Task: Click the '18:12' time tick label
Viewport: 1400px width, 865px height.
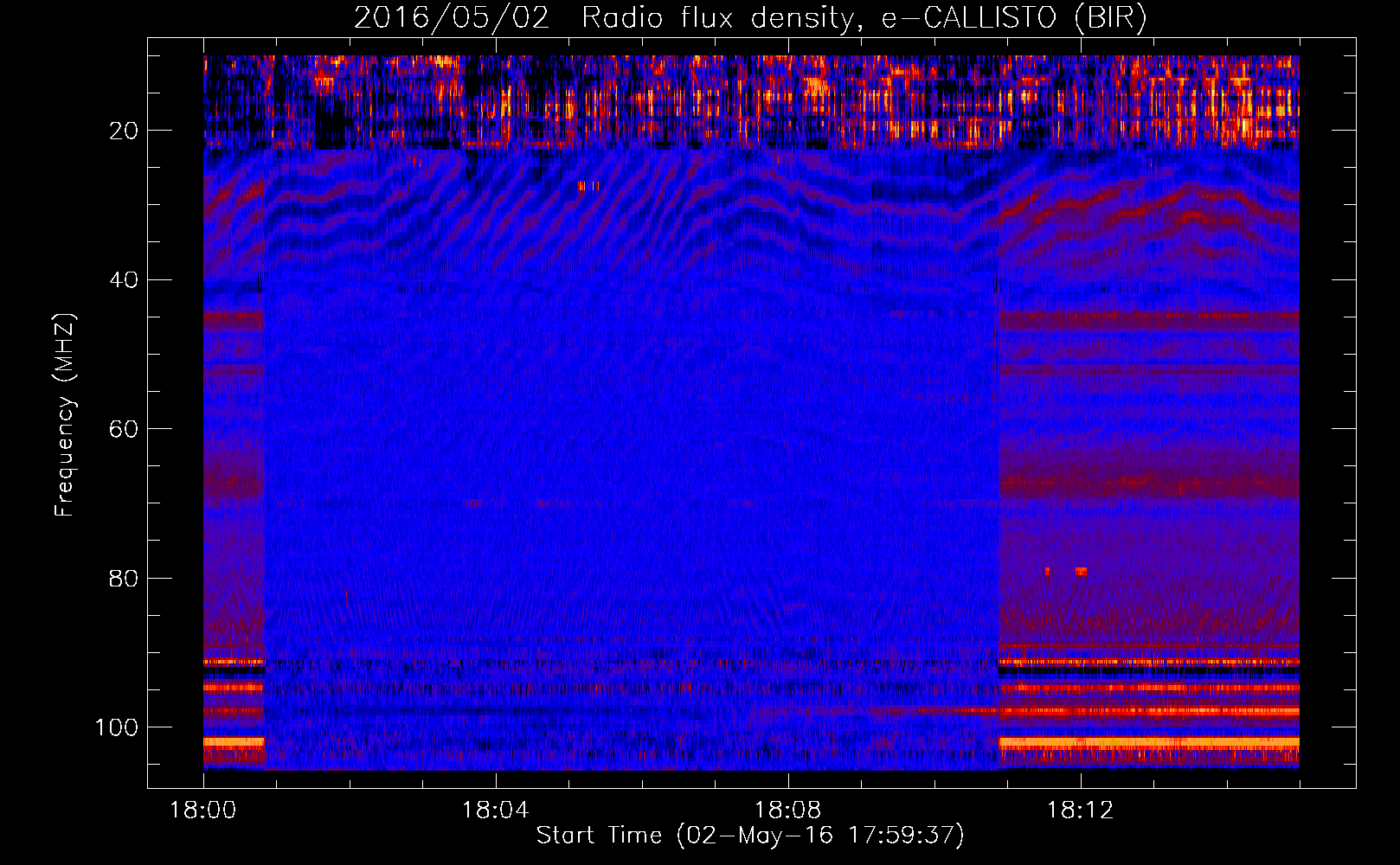Action: (1080, 811)
